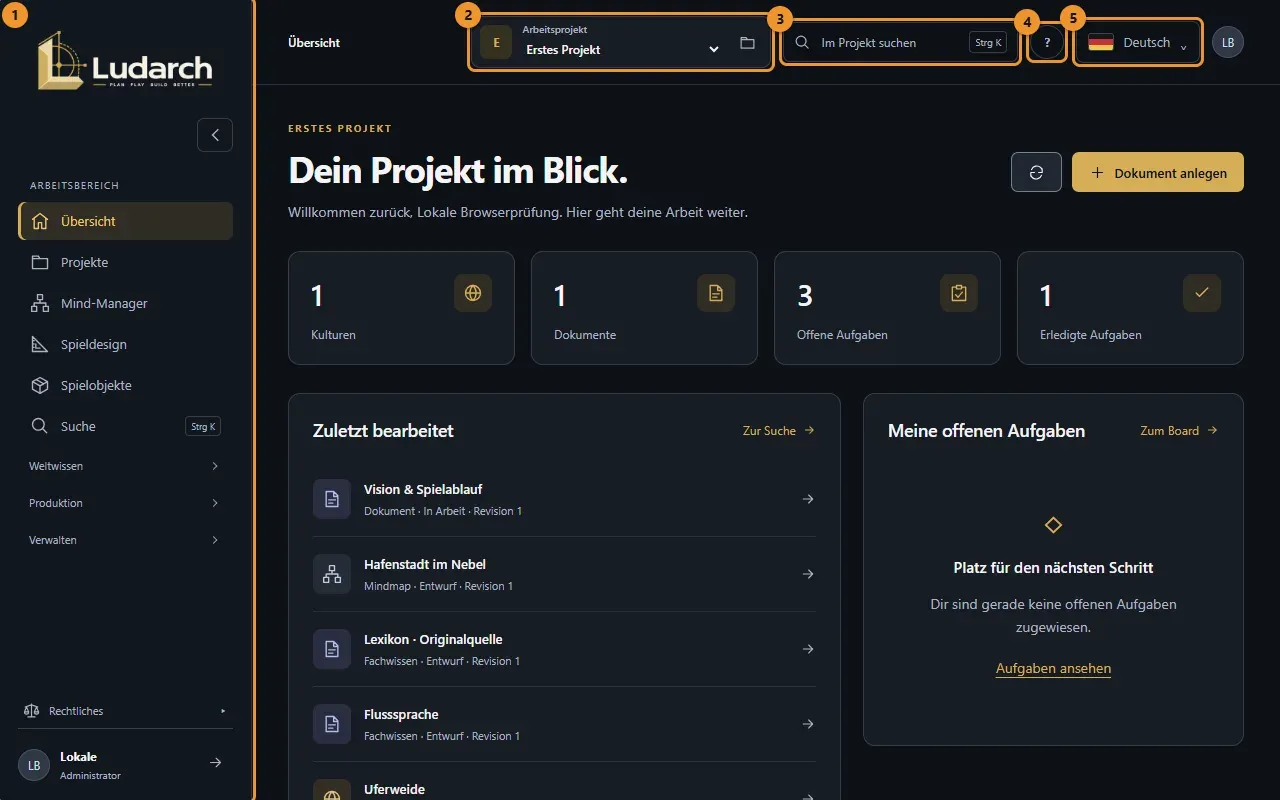Click the question mark help button
Screen dimensions: 1280x800
1047,43
